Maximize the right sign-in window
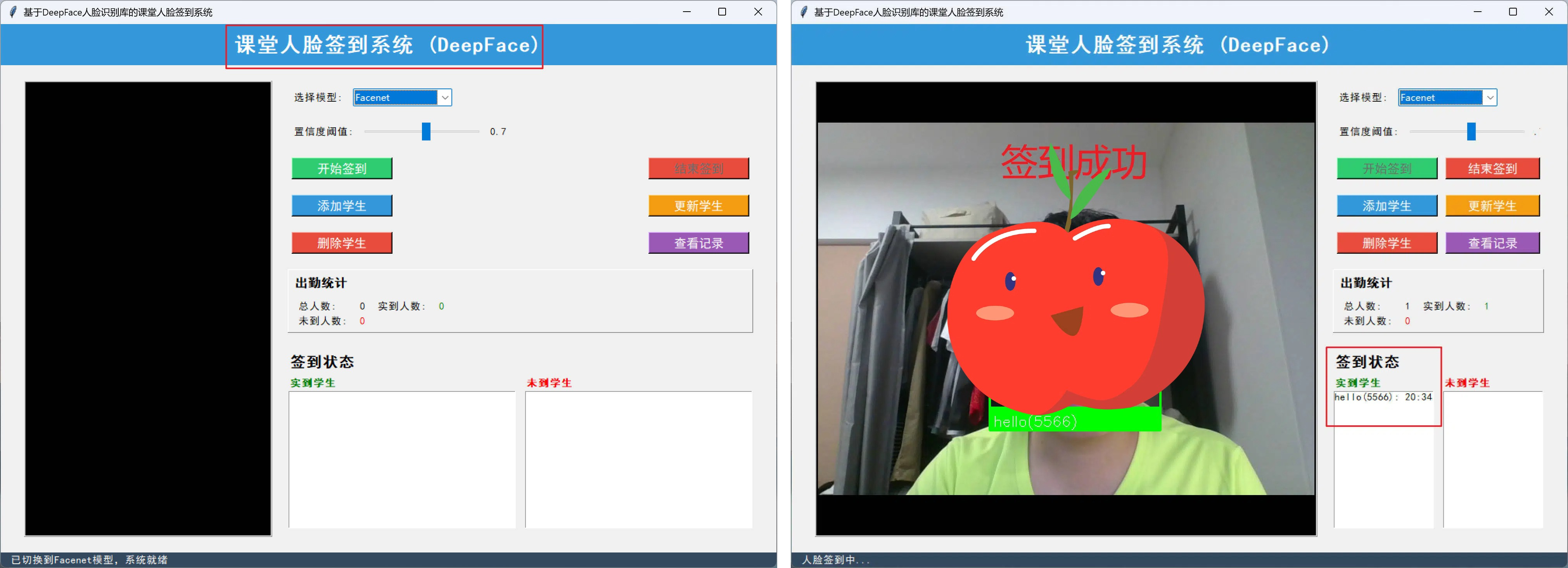The width and height of the screenshot is (1568, 568). [x=1513, y=12]
